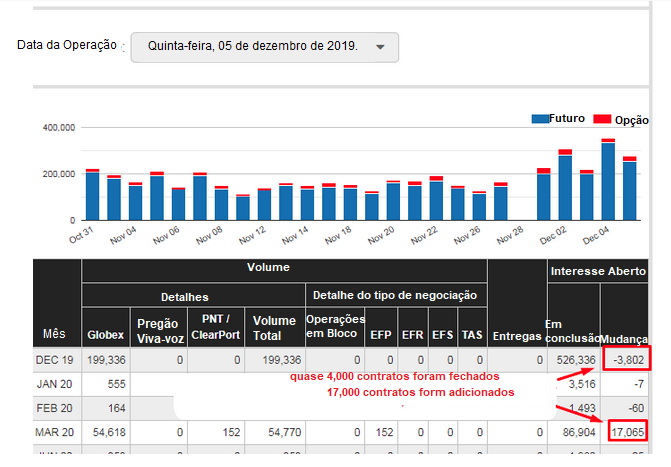Click the FEB 20 change value -60
This screenshot has height=467, width=671.
(636, 408)
